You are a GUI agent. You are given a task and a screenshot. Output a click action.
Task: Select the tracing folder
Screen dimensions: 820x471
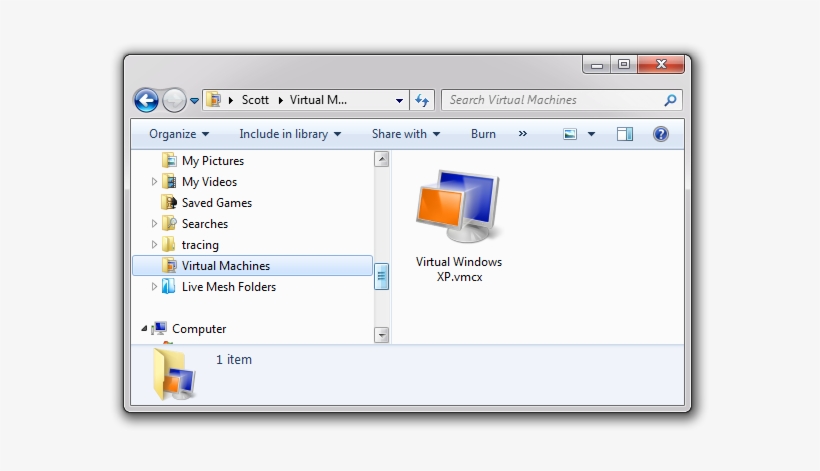tap(200, 245)
